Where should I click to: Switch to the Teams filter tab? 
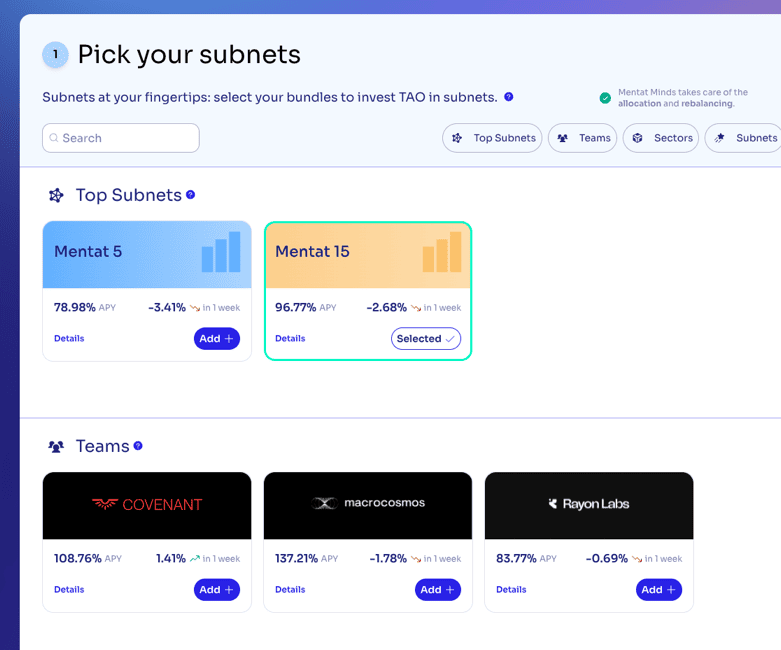click(582, 138)
